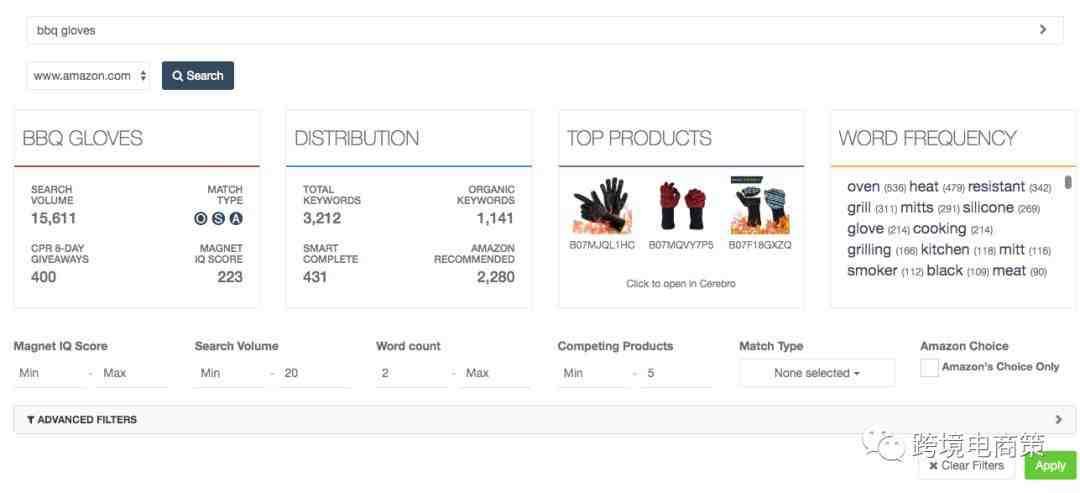The height and width of the screenshot is (493, 1080).
Task: Open product B07MQVY7P5 glove thumbnail
Action: pos(681,205)
